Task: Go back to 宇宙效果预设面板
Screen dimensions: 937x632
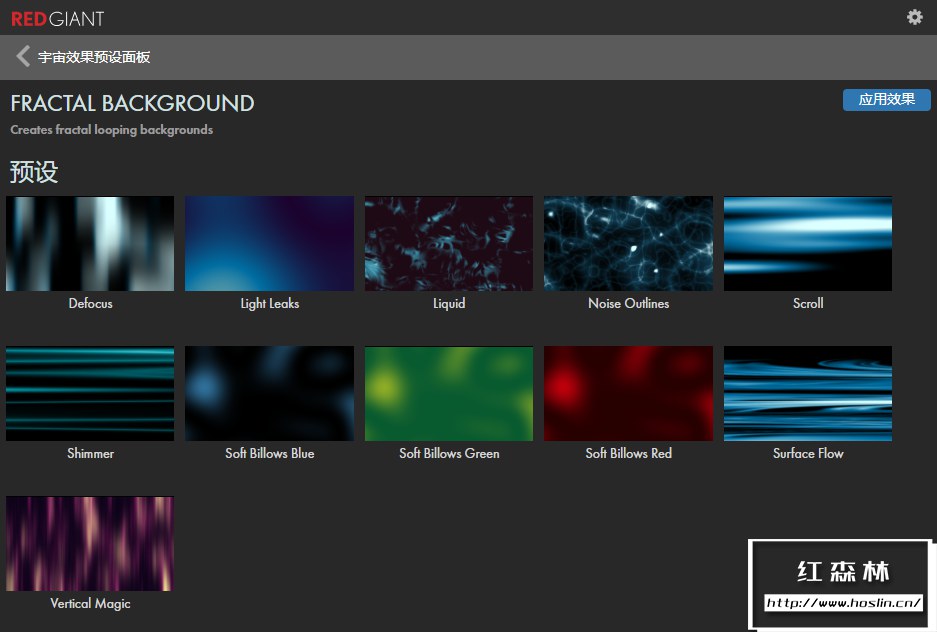Action: (x=94, y=57)
